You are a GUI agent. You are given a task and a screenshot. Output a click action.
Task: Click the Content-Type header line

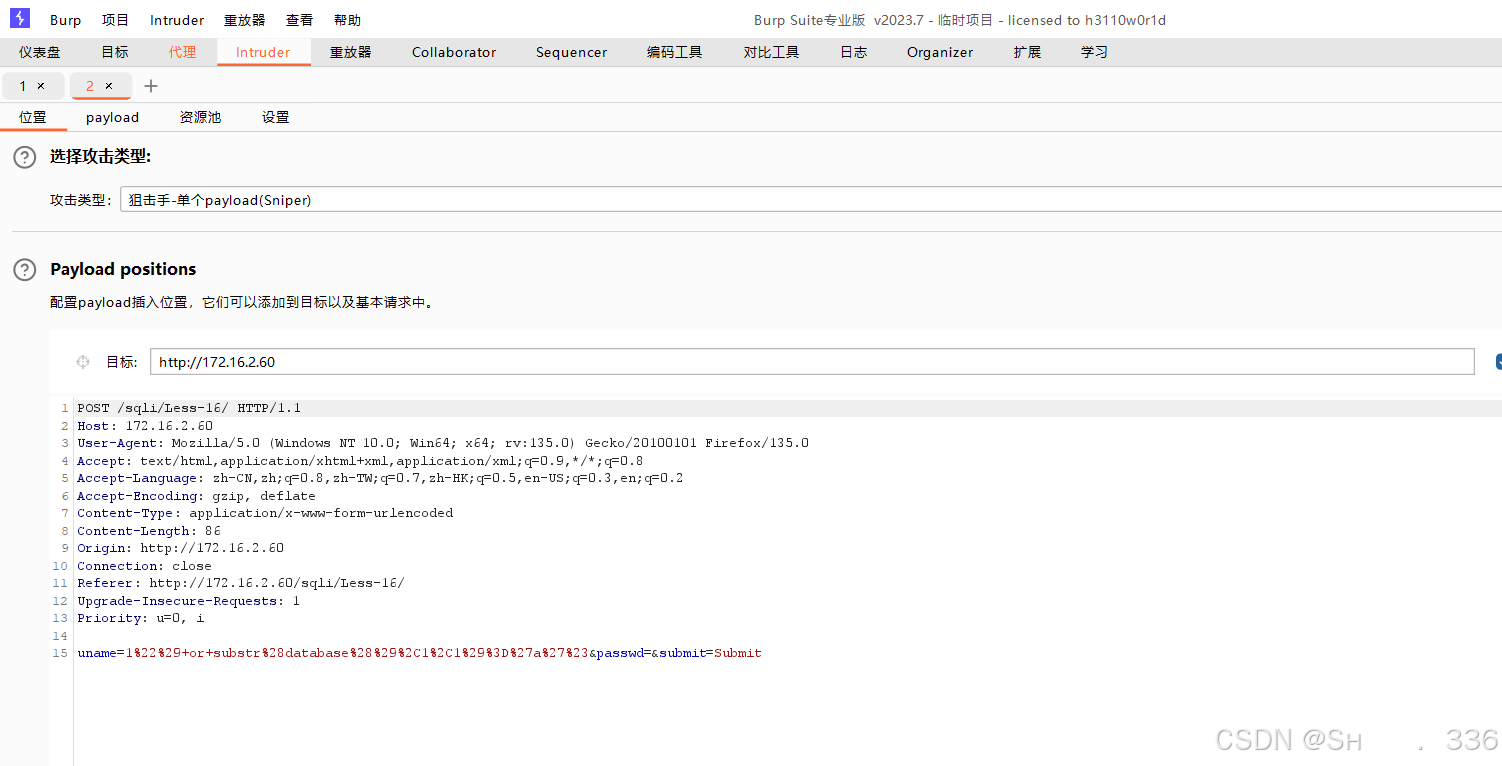tap(265, 513)
